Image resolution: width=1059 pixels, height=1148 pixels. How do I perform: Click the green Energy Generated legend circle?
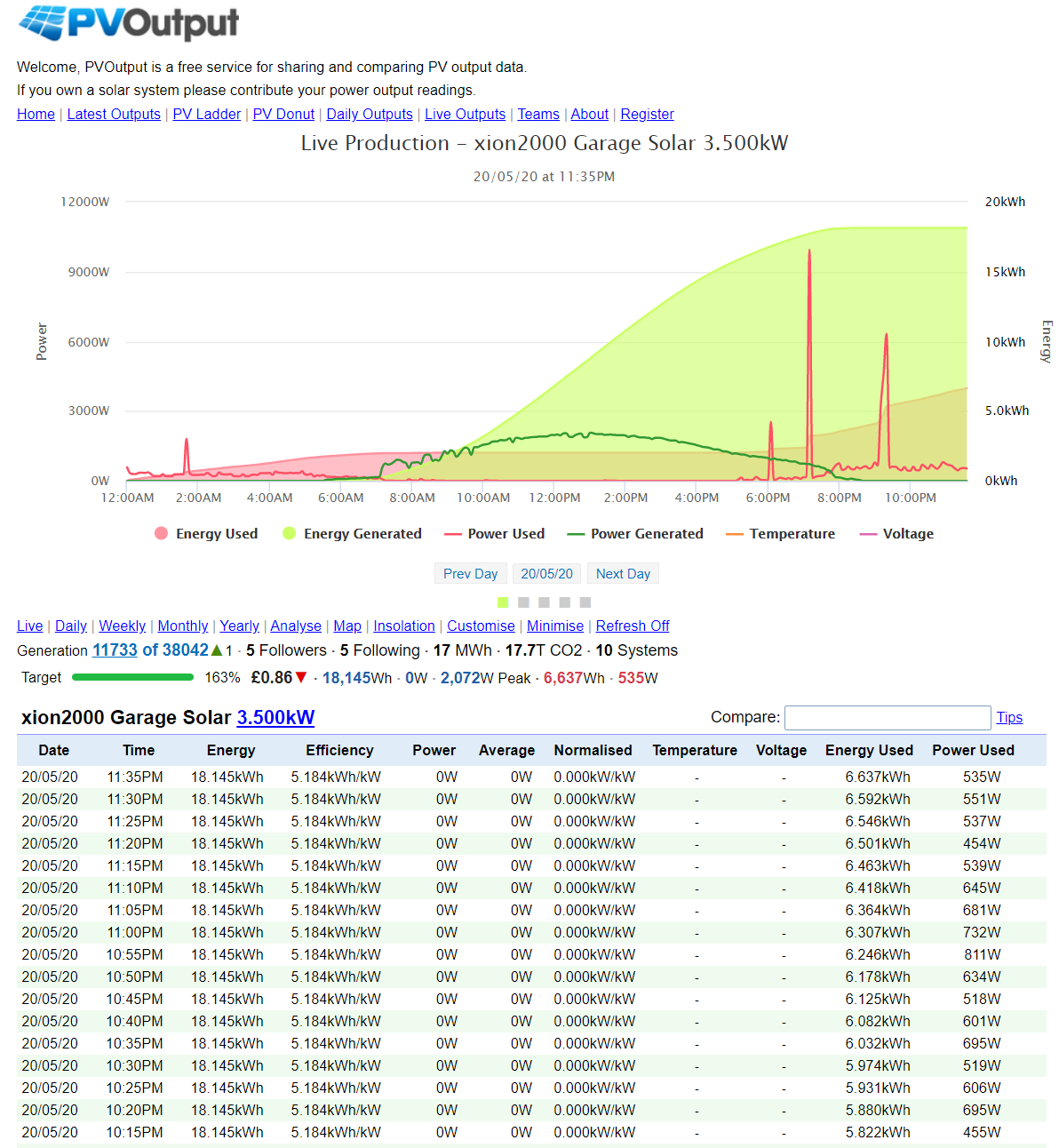tap(289, 533)
